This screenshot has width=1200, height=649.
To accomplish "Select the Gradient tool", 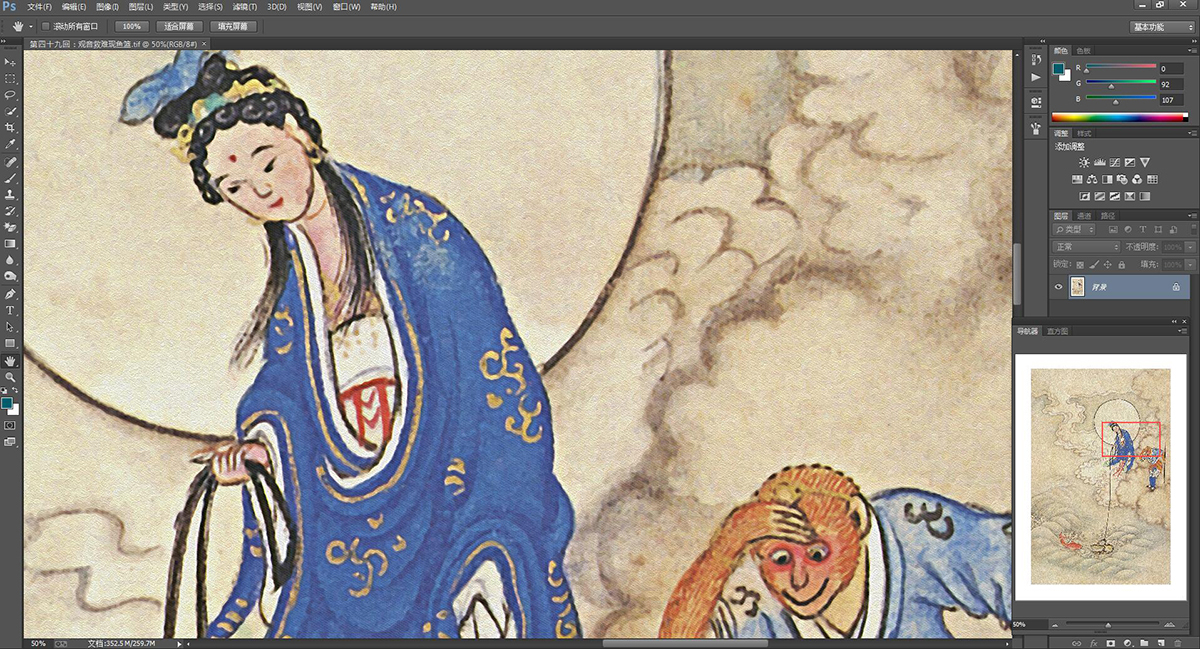I will [x=11, y=243].
